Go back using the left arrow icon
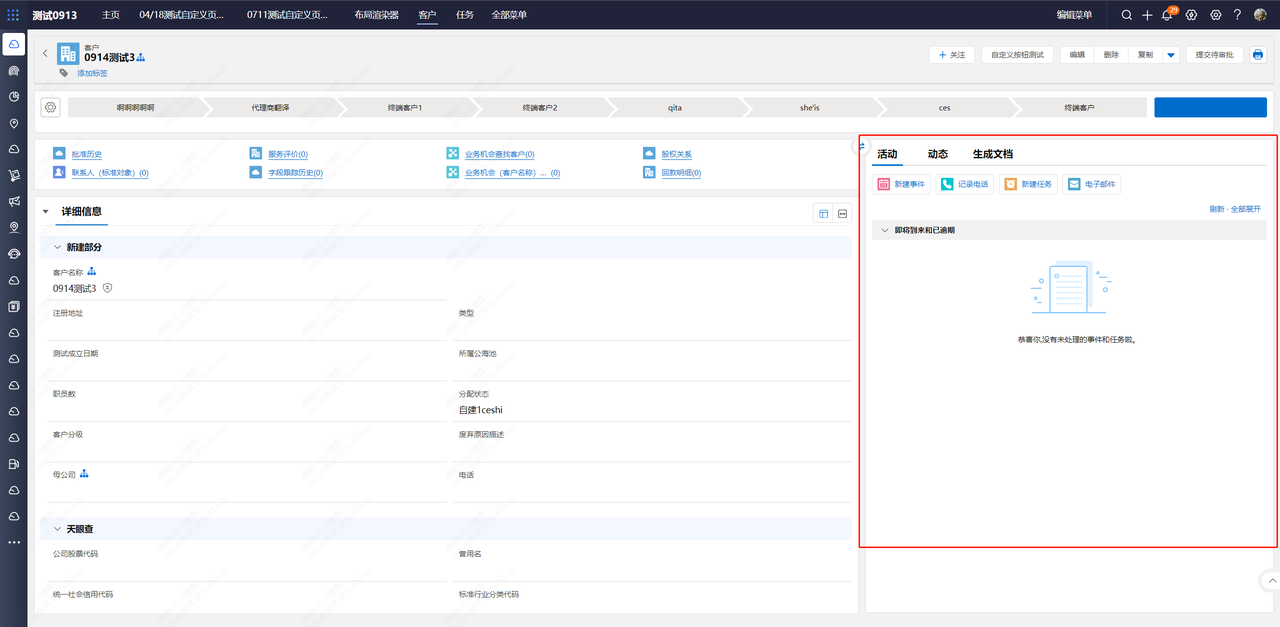 click(45, 54)
